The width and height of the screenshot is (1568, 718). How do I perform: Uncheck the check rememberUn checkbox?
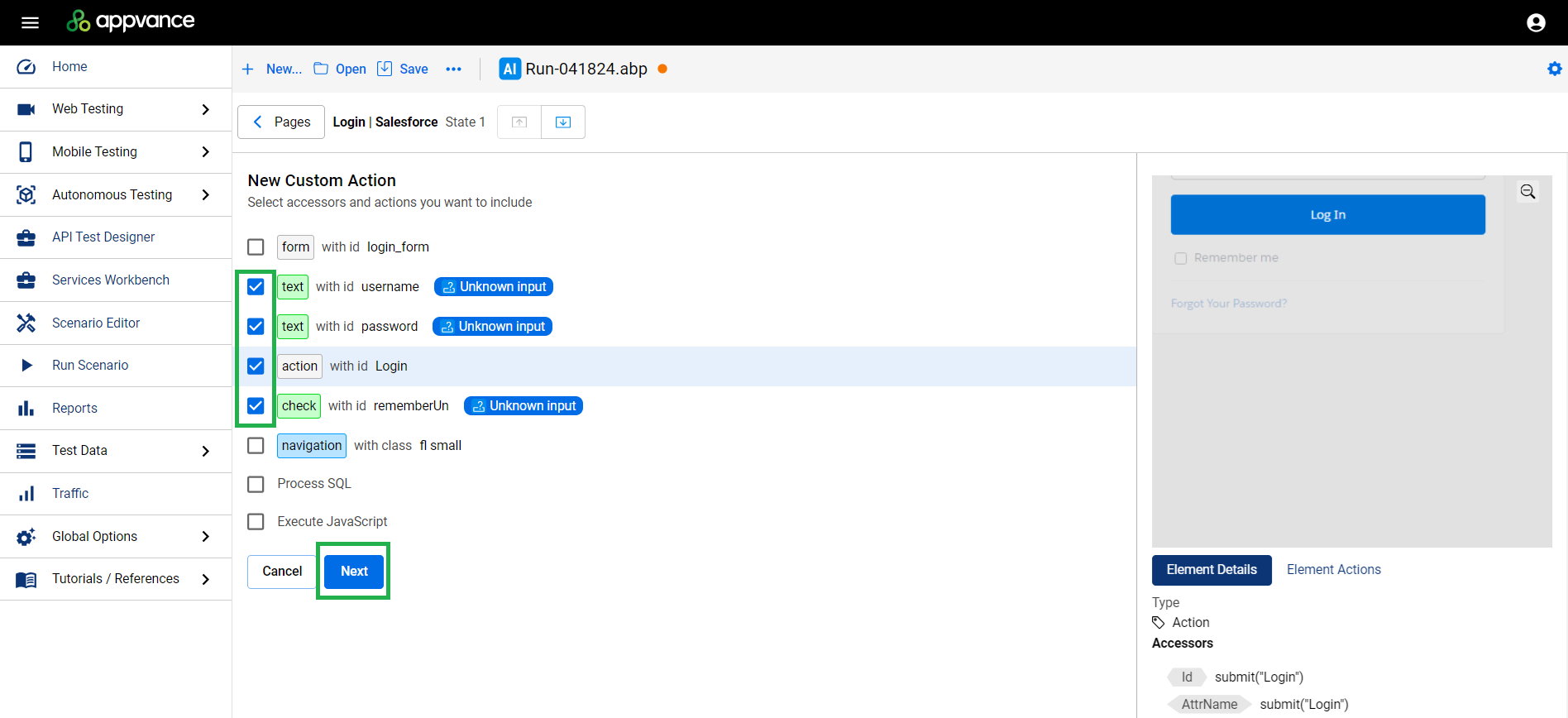pos(256,406)
